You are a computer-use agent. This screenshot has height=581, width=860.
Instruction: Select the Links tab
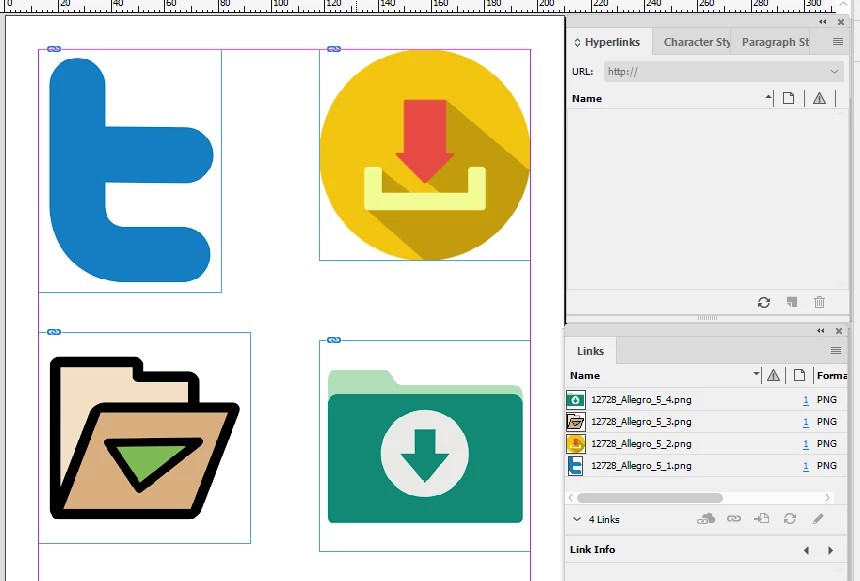click(590, 351)
